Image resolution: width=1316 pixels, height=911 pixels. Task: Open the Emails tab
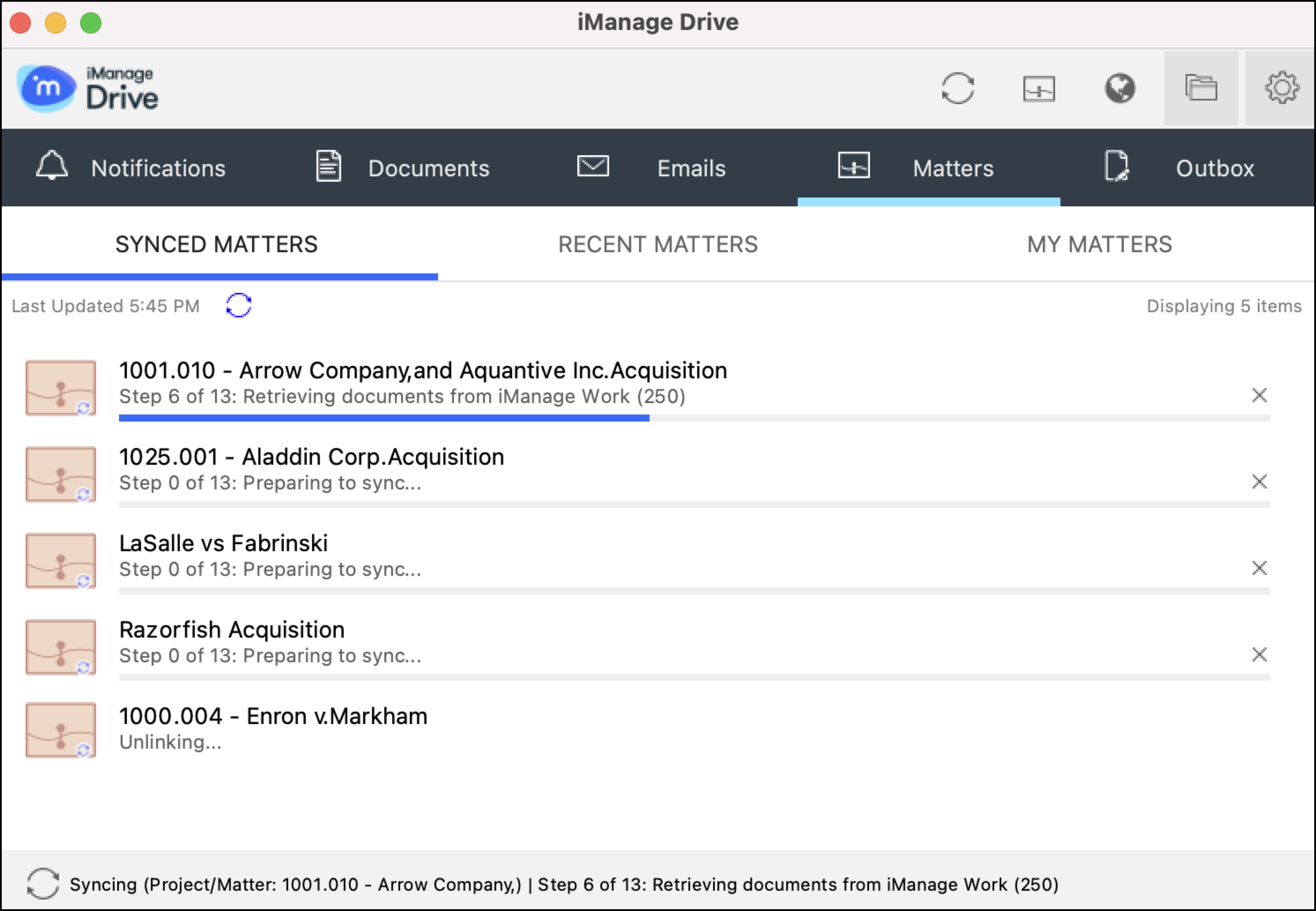(651, 168)
